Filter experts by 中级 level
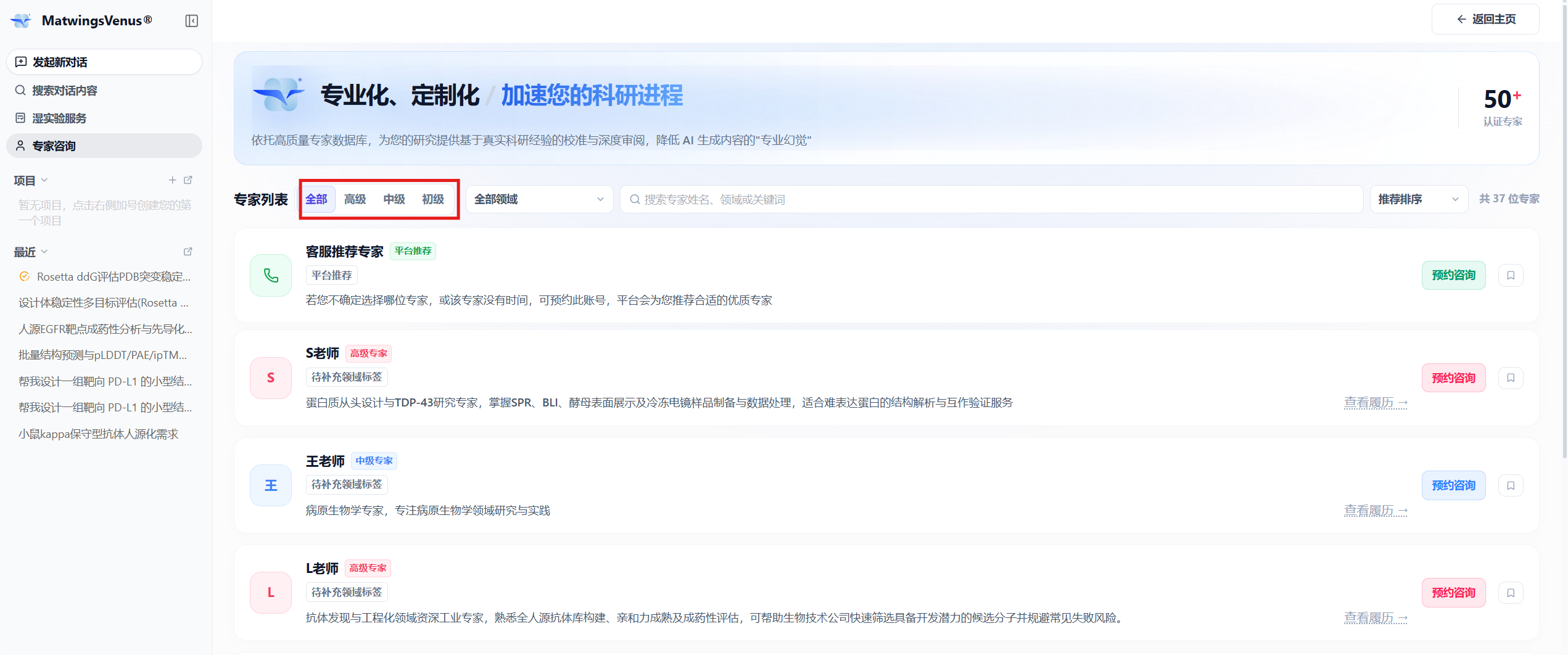The image size is (1568, 655). [394, 199]
